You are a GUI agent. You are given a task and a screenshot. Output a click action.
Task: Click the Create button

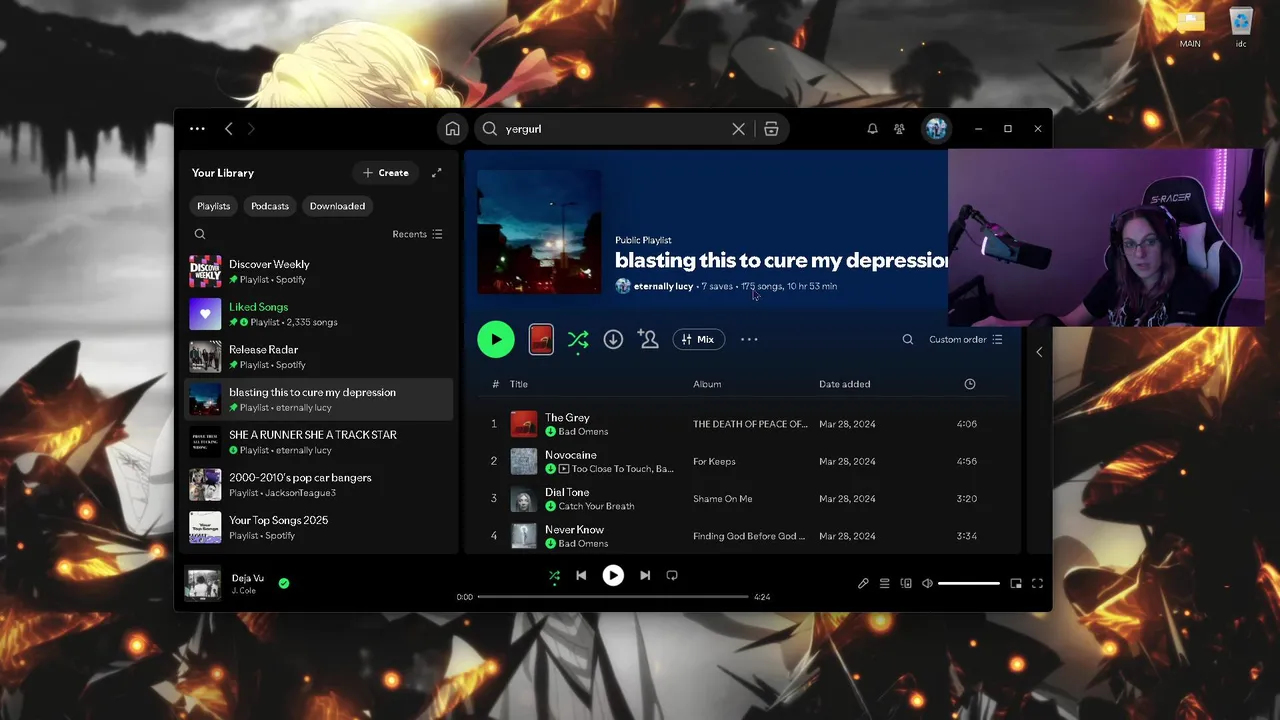point(386,173)
